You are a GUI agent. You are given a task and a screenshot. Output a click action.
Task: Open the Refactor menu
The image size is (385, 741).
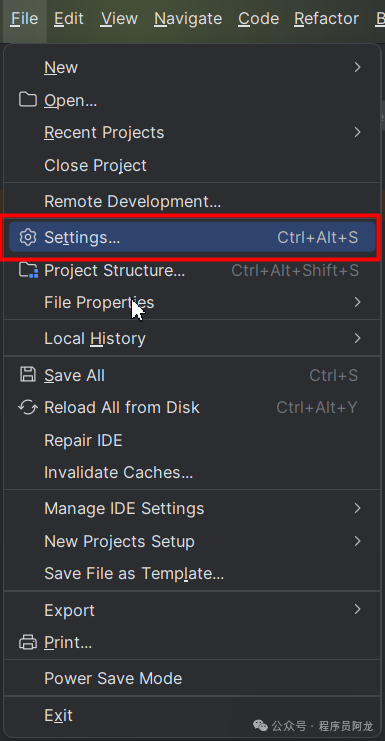326,19
